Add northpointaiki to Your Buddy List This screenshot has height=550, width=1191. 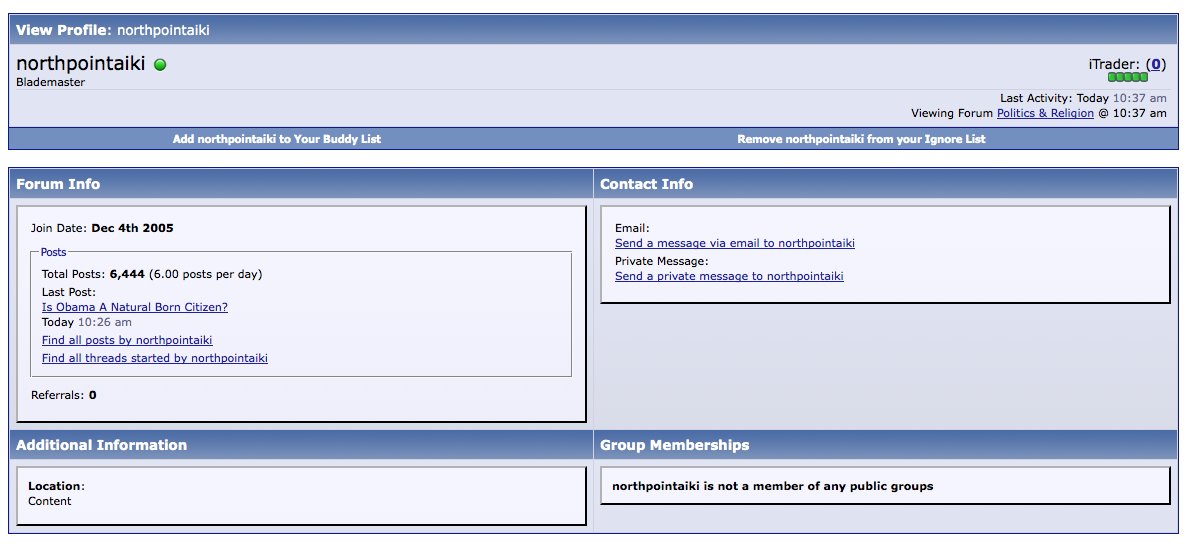click(x=277, y=139)
